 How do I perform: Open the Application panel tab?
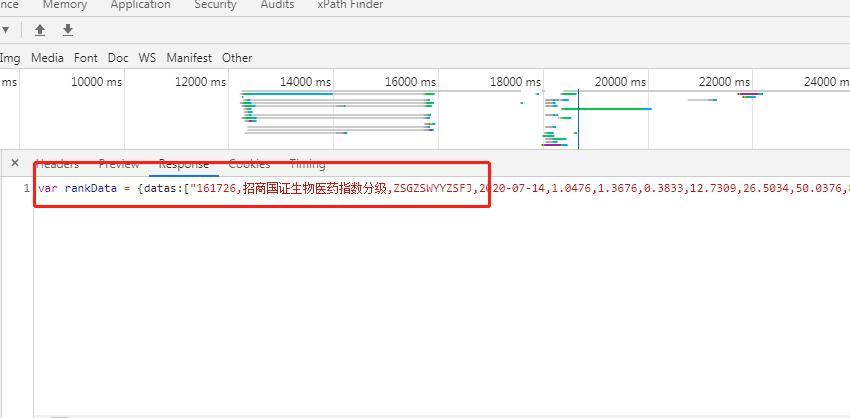(x=140, y=5)
